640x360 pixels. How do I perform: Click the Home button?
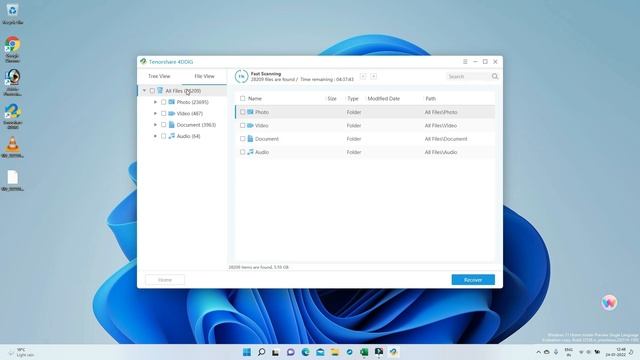[x=165, y=280]
